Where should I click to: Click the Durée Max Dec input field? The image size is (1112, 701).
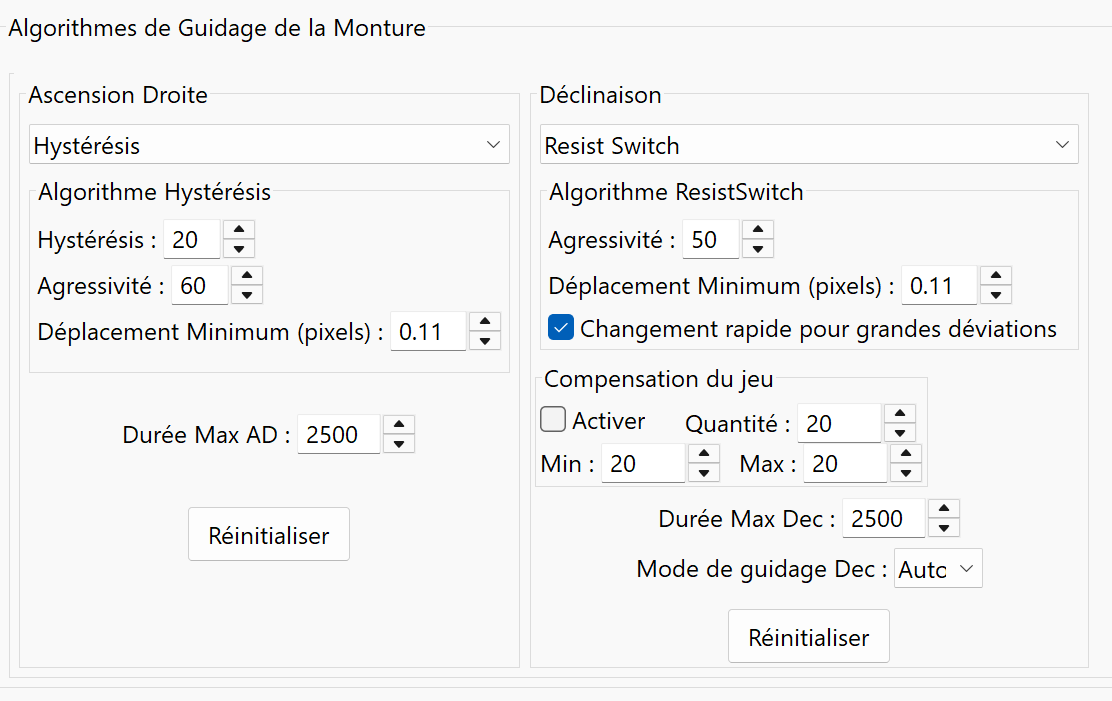[x=884, y=519]
